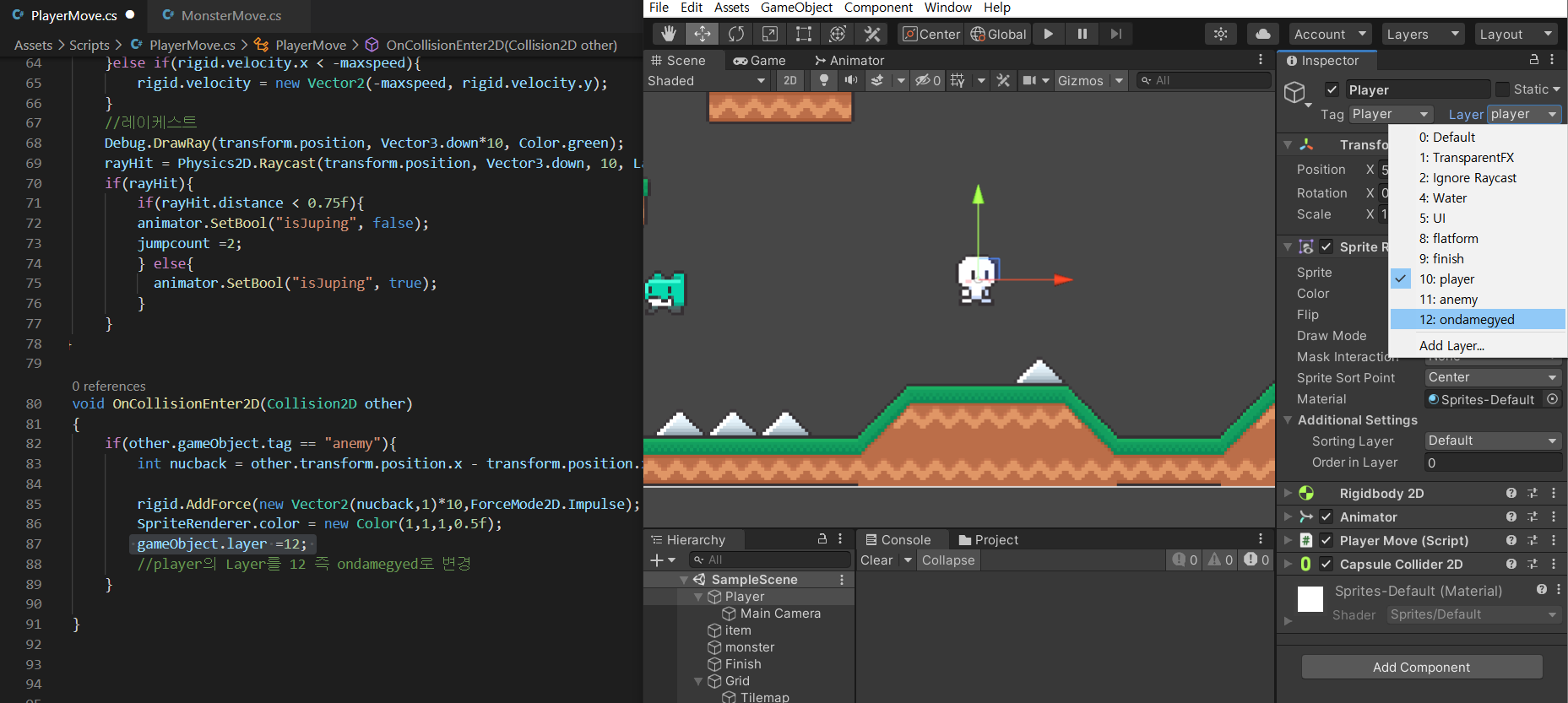Select layer 8: flatform

click(x=1478, y=238)
